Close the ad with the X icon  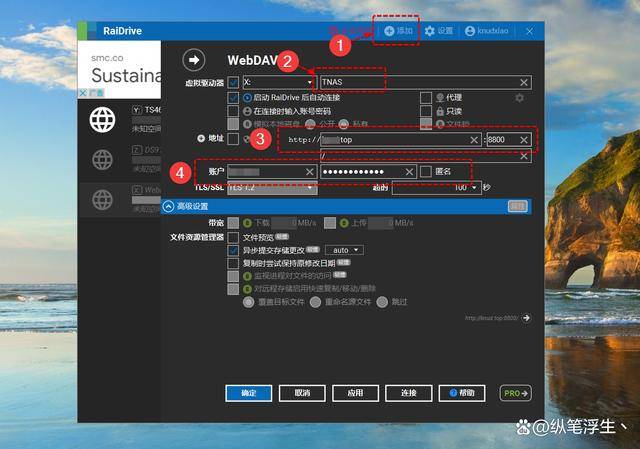coord(83,93)
